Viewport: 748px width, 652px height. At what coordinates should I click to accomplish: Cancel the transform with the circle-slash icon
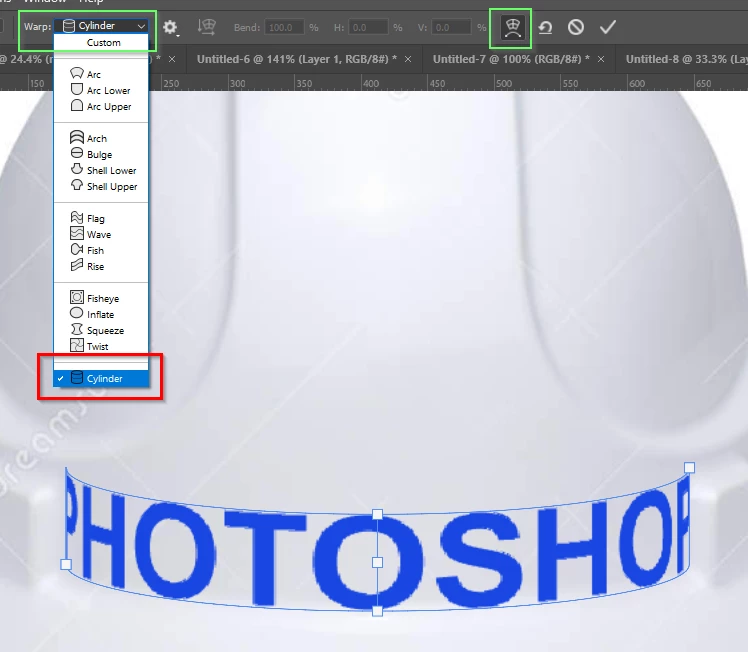[576, 27]
